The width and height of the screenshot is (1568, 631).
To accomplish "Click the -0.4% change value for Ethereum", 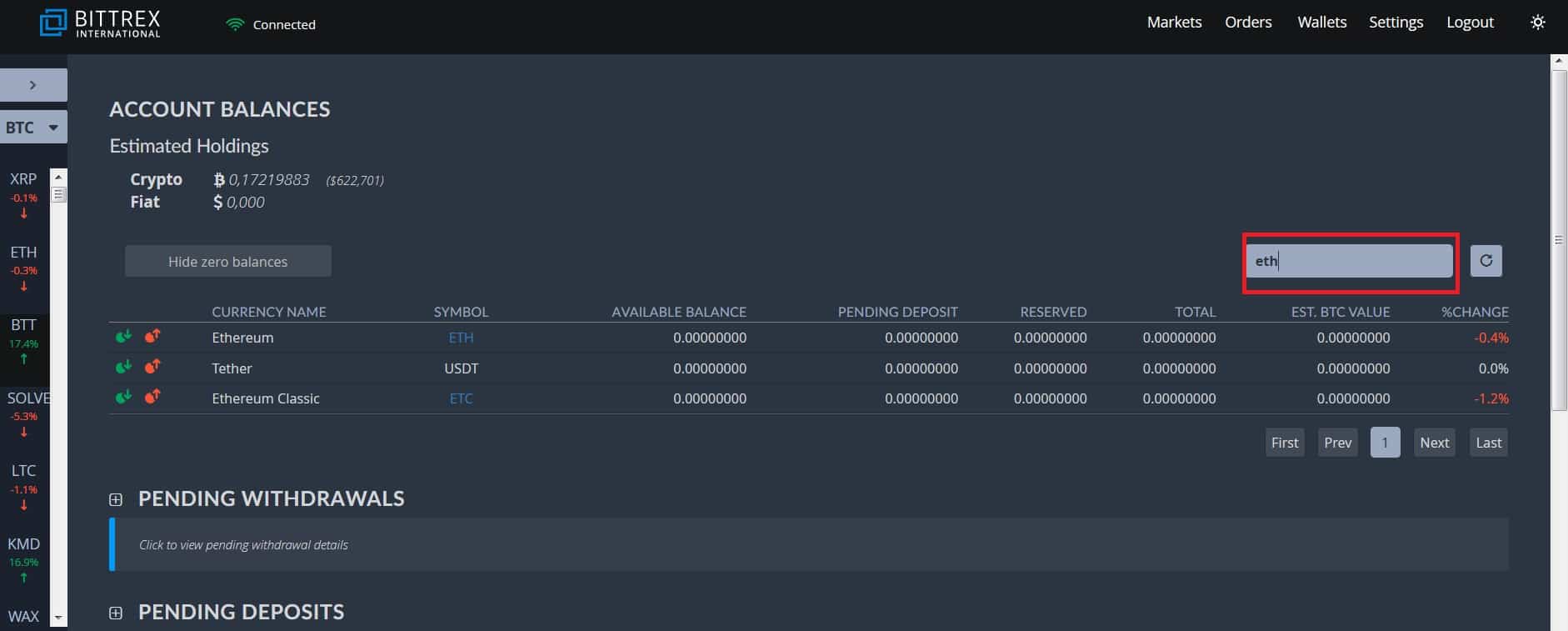I will pyautogui.click(x=1491, y=338).
